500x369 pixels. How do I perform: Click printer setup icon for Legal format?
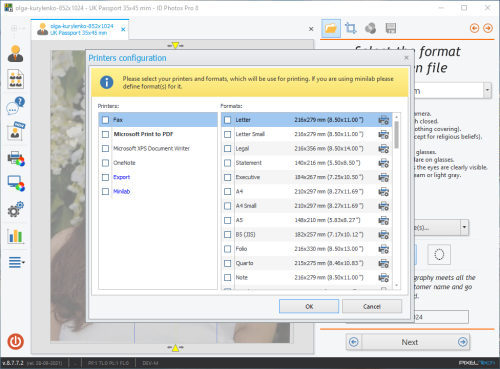(384, 149)
